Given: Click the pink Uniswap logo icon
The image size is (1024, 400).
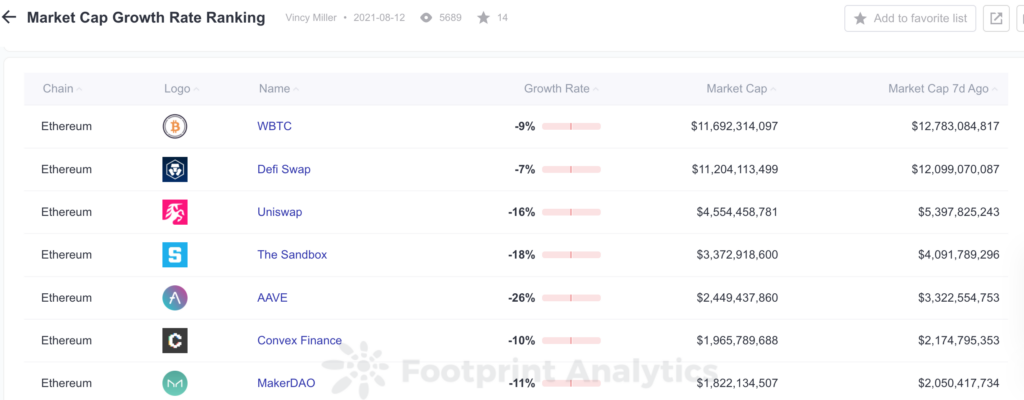Looking at the screenshot, I should tap(175, 212).
